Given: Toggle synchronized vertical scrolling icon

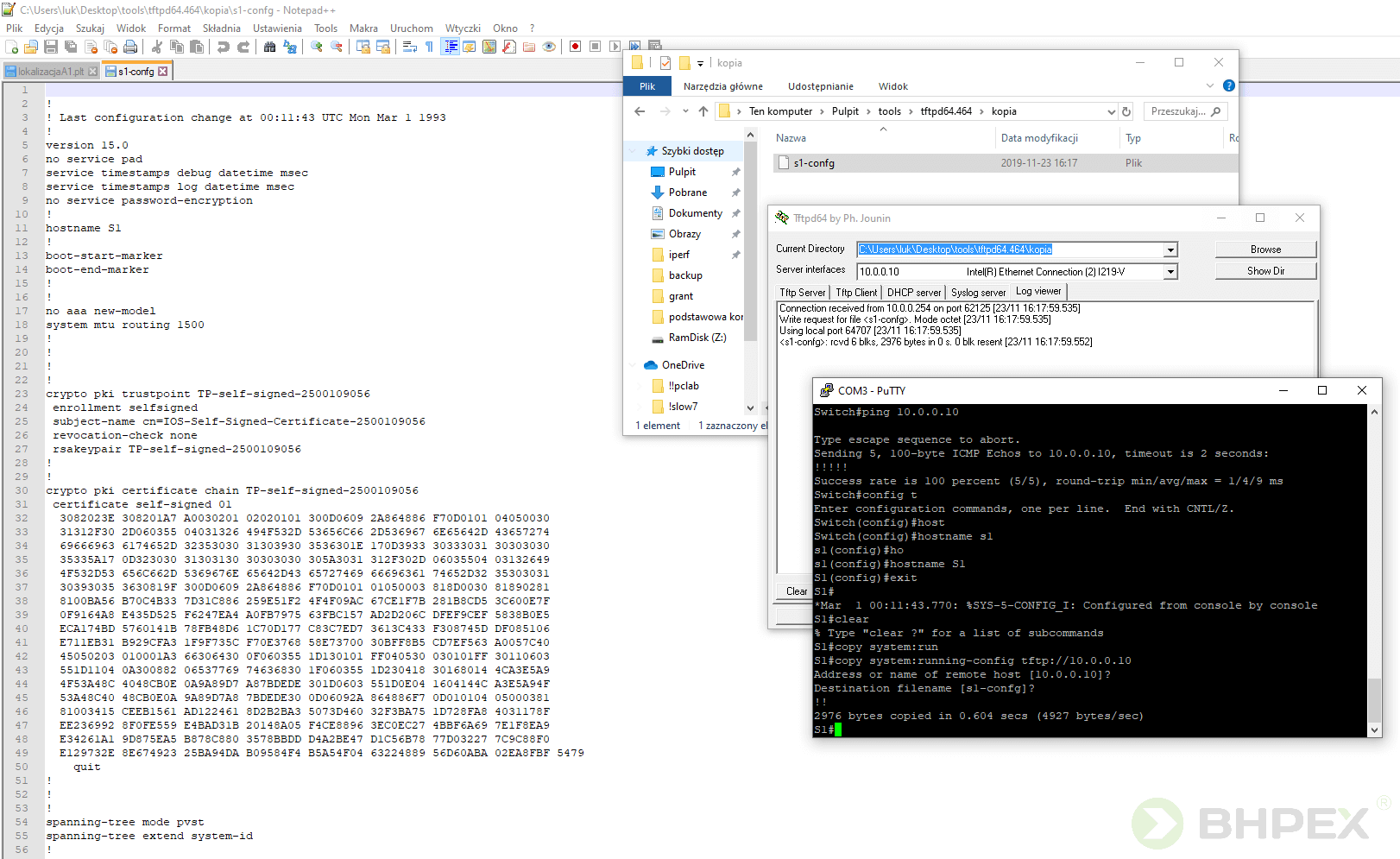Looking at the screenshot, I should click(363, 47).
